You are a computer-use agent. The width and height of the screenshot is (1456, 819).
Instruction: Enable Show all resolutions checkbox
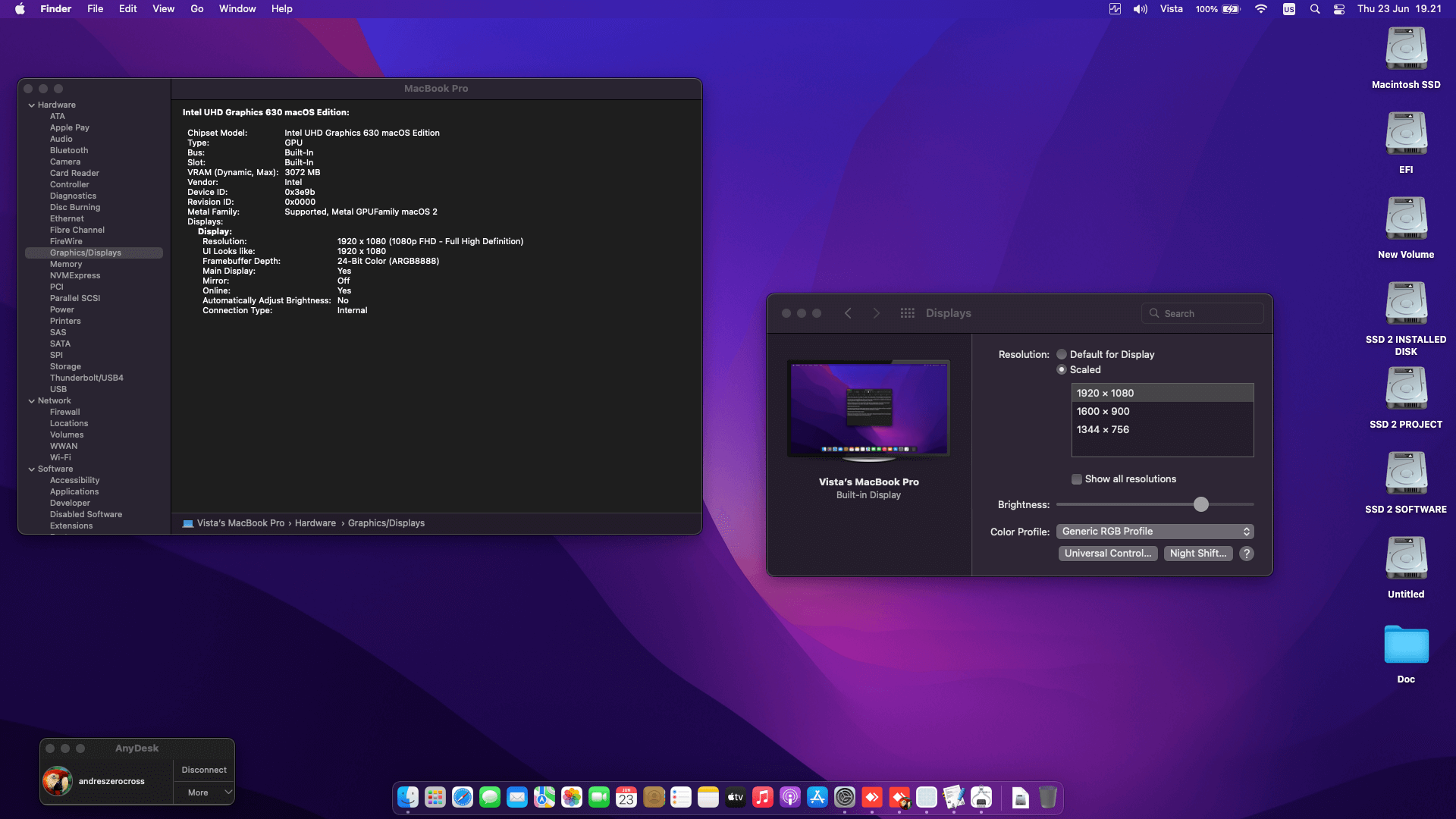click(x=1076, y=479)
